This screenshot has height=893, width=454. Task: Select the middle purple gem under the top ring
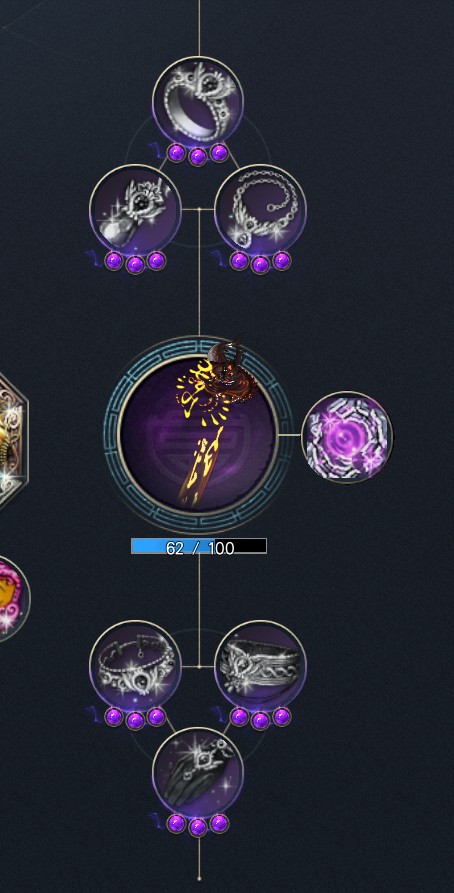click(198, 156)
